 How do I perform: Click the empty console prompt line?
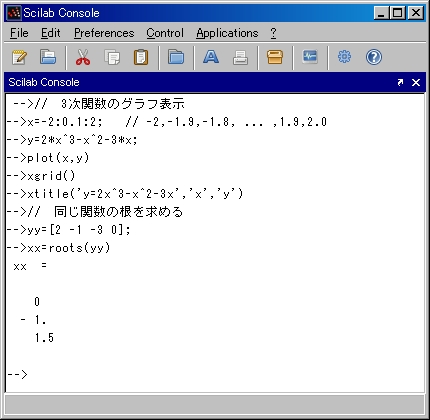click(215, 374)
